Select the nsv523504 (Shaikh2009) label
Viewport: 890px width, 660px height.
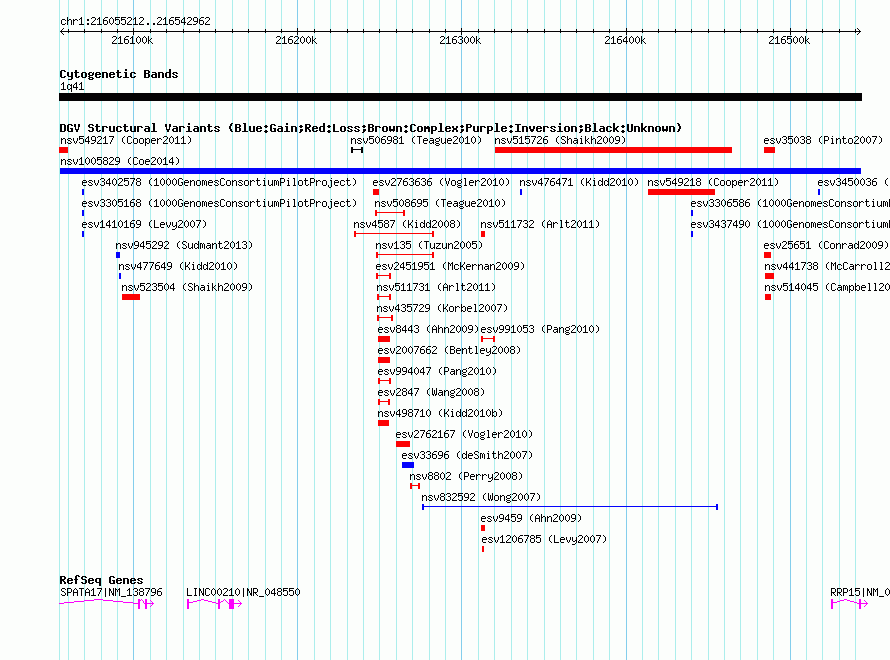tap(187, 287)
